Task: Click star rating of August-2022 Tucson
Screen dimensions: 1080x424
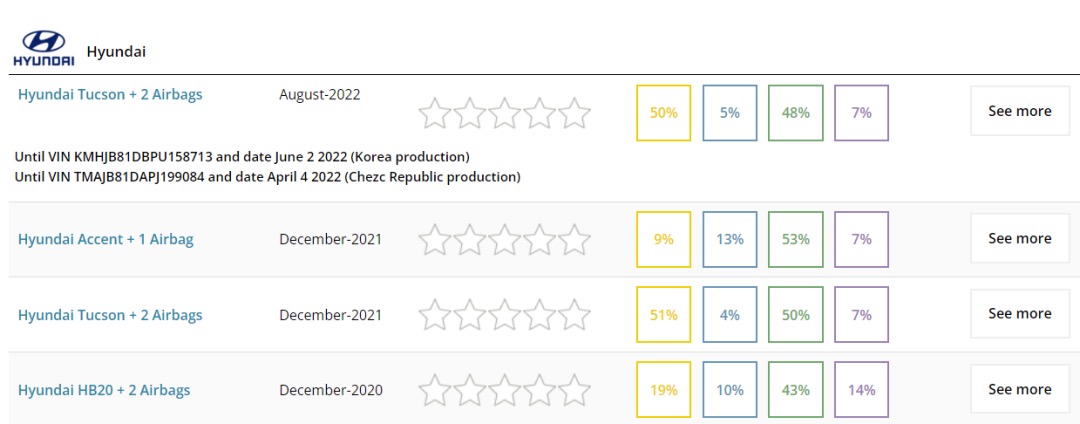Action: pos(504,114)
